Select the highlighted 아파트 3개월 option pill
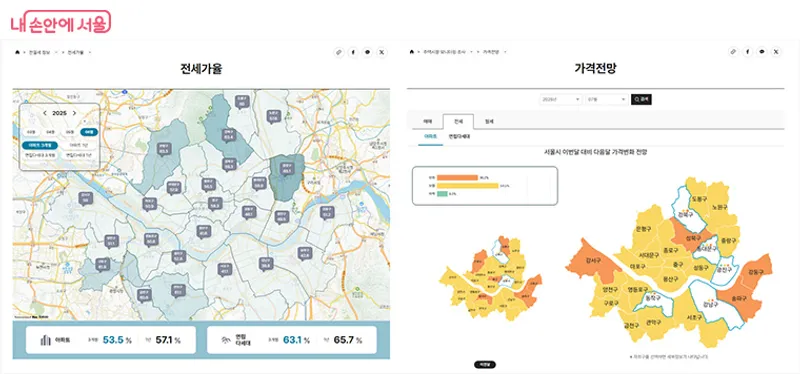The height and width of the screenshot is (374, 800). [x=39, y=145]
